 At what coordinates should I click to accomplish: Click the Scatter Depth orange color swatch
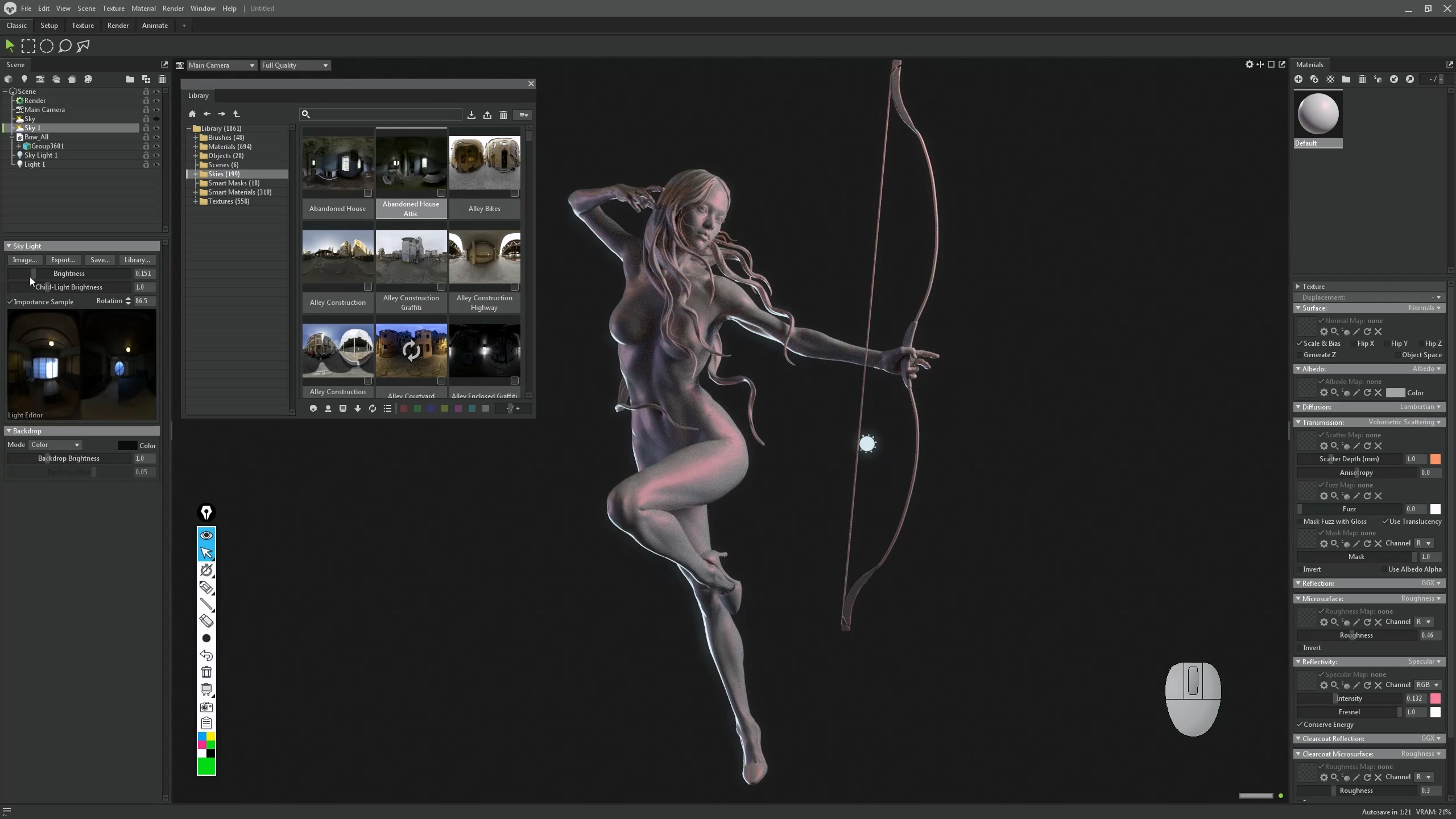tap(1436, 459)
